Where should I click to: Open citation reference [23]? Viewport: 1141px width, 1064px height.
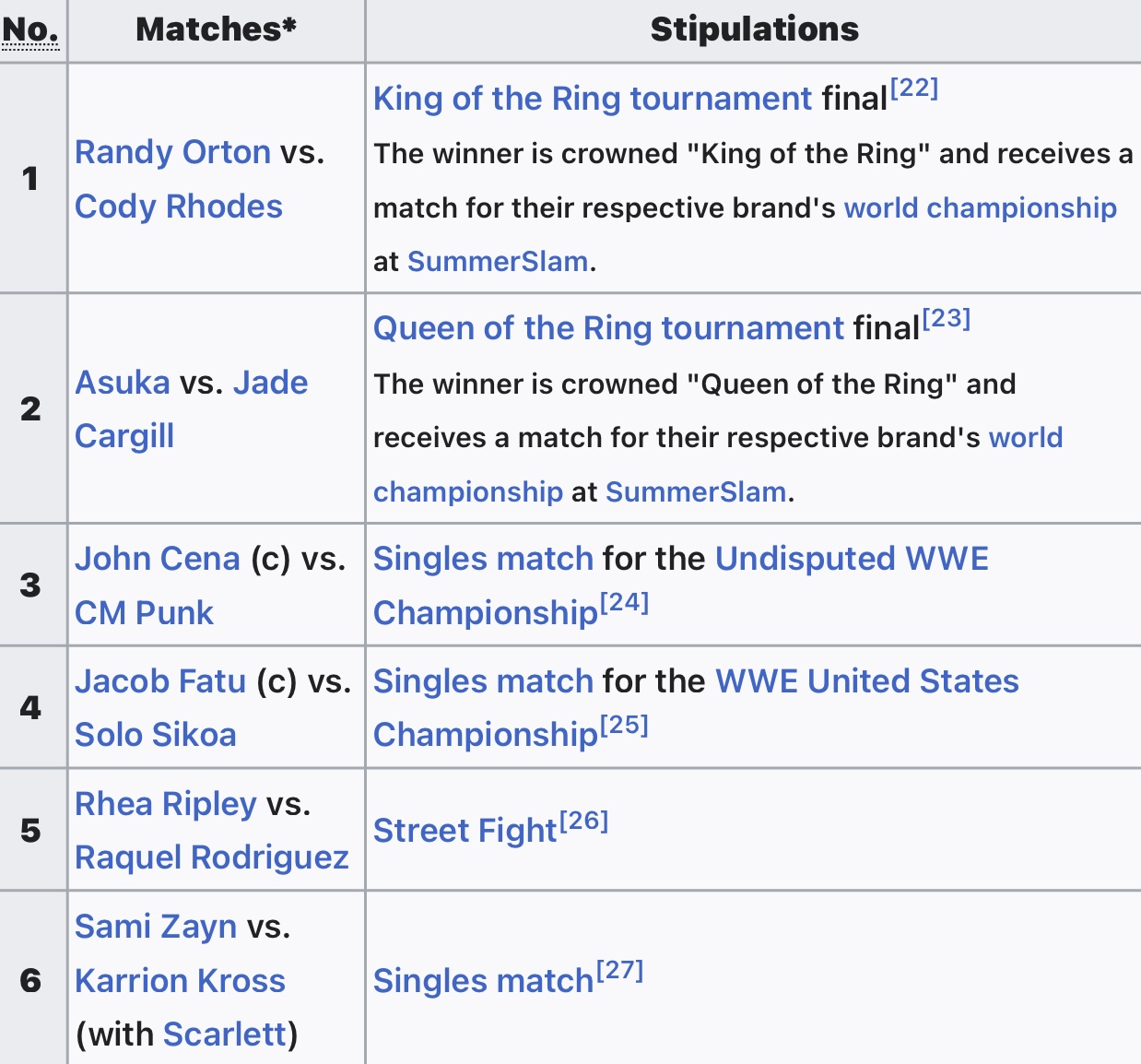[947, 318]
